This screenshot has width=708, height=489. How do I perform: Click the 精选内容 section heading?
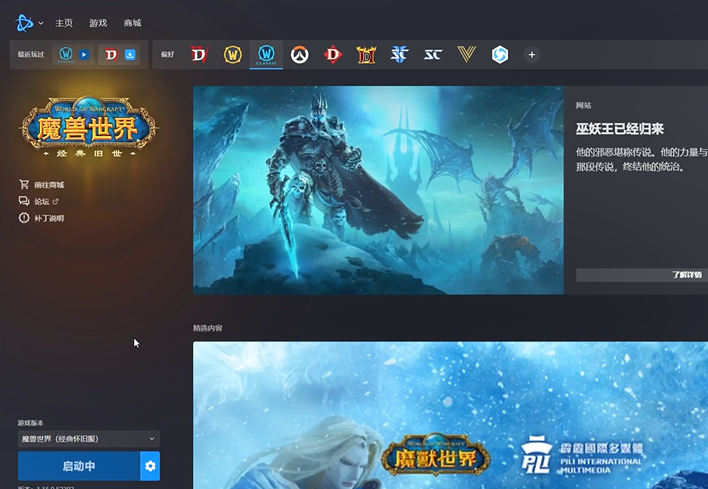pyautogui.click(x=208, y=328)
